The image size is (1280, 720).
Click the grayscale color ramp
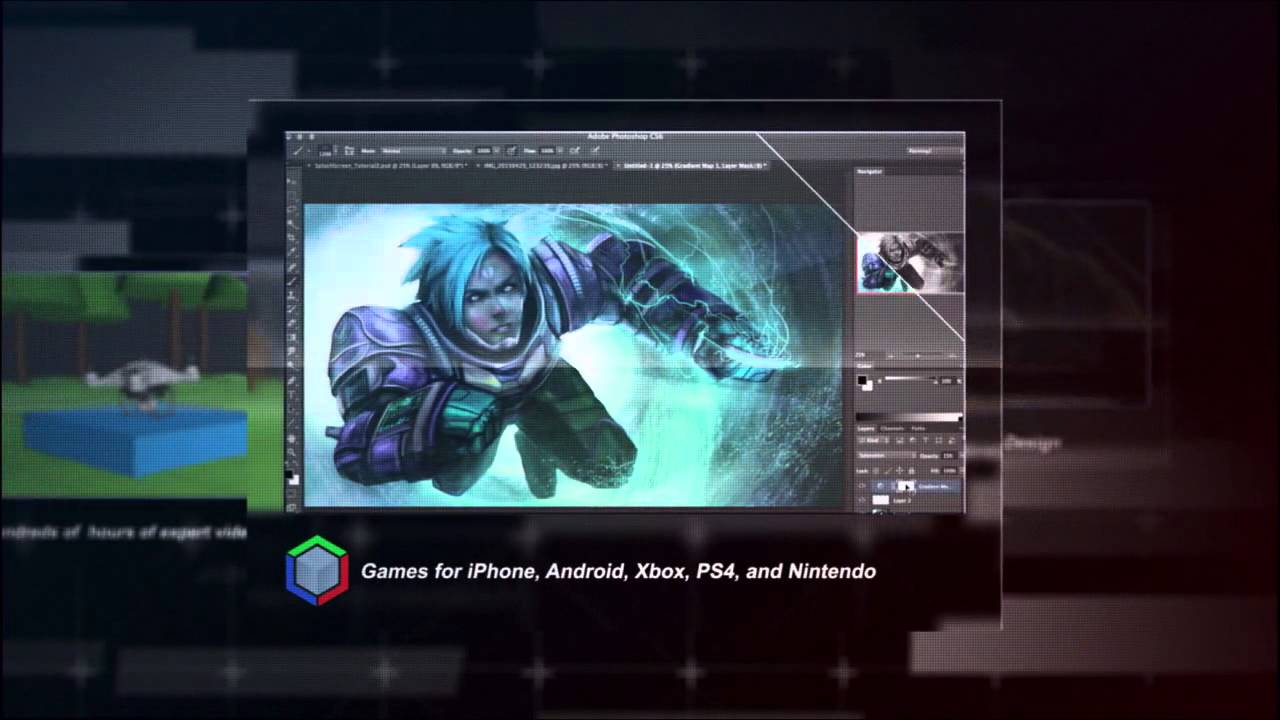click(x=909, y=417)
